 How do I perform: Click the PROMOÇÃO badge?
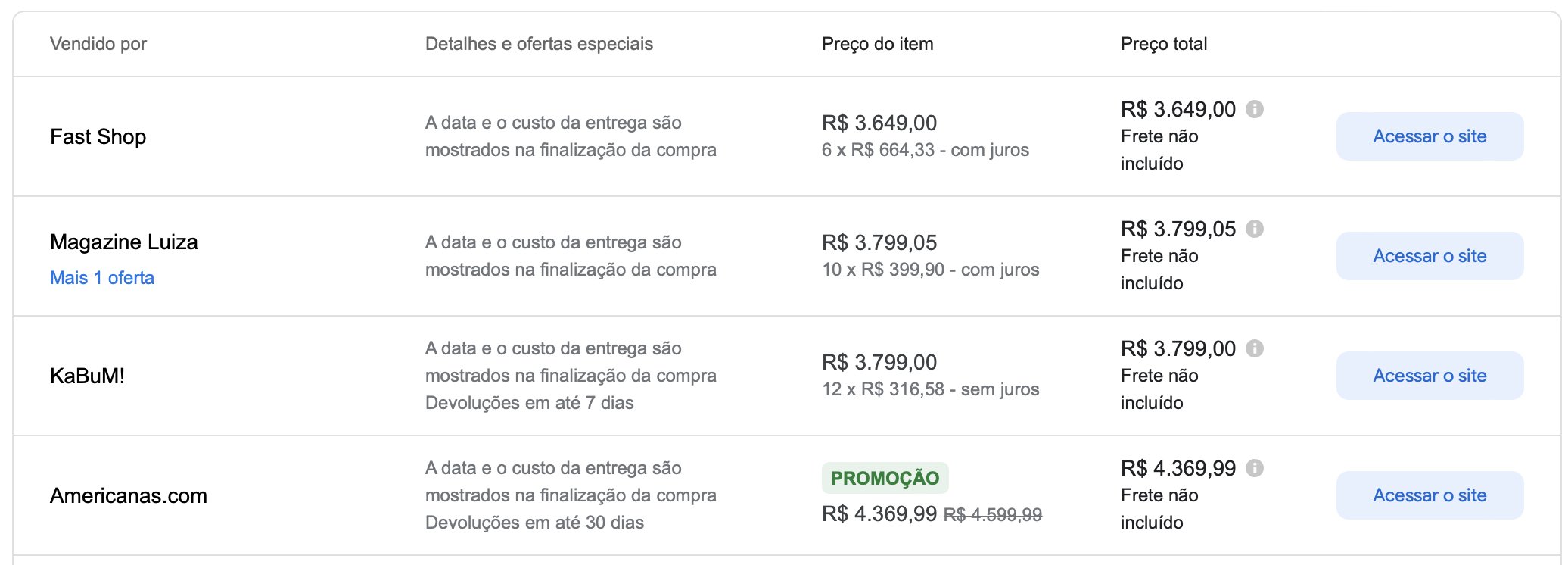(x=885, y=478)
